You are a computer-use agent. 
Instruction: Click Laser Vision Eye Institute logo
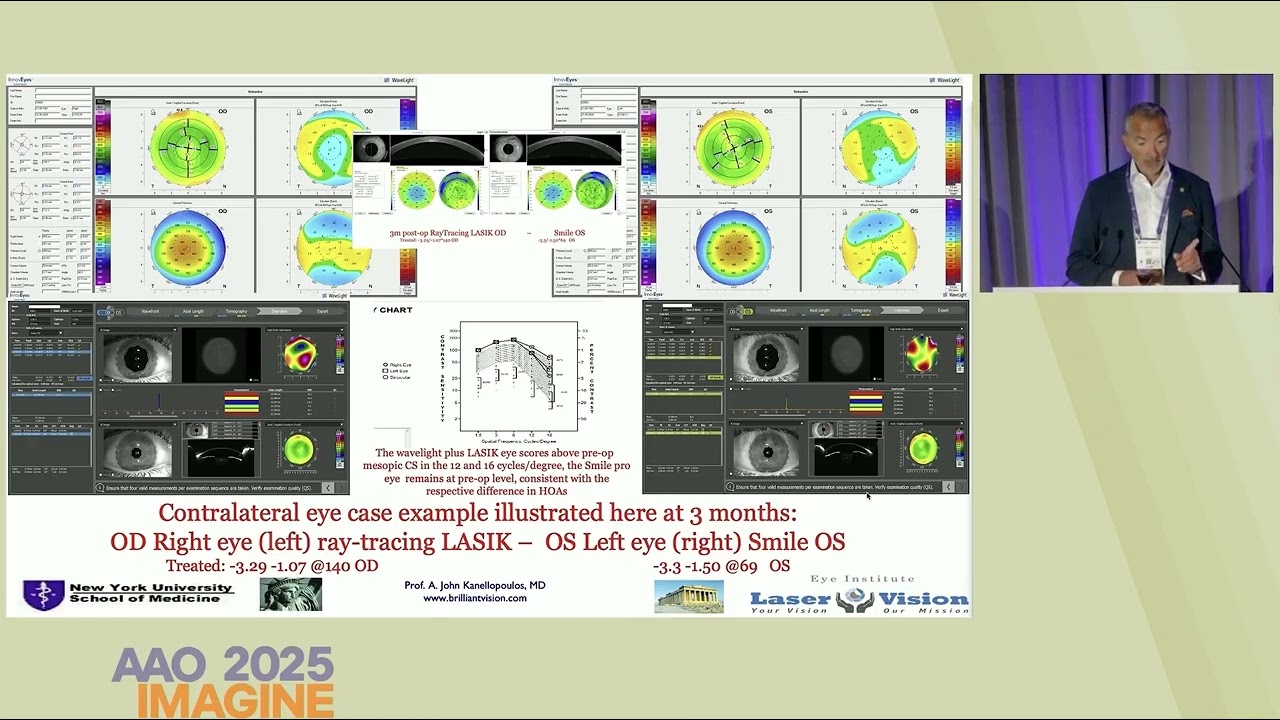[859, 596]
